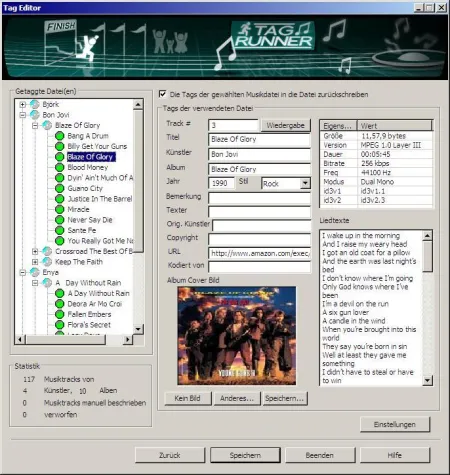Click the Track # input field
450x475 pixels.
pyautogui.click(x=233, y=125)
